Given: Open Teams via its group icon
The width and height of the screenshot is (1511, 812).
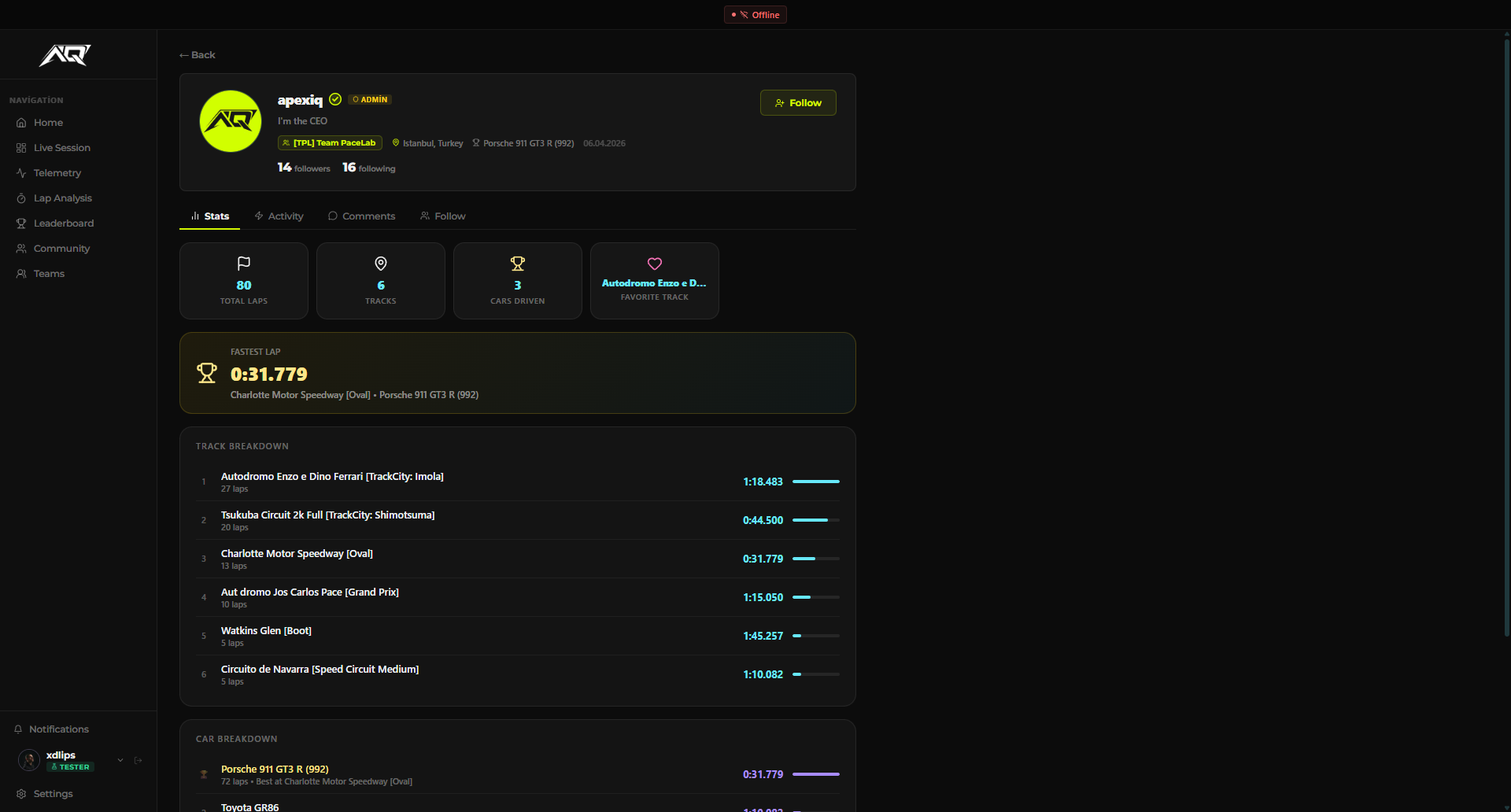Looking at the screenshot, I should click(x=21, y=274).
